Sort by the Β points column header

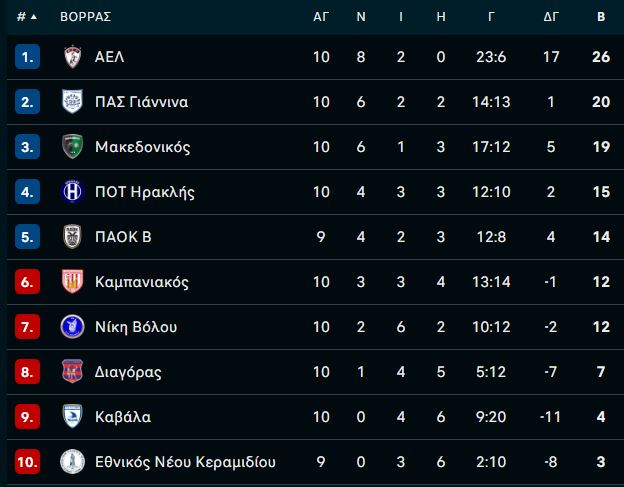[601, 17]
